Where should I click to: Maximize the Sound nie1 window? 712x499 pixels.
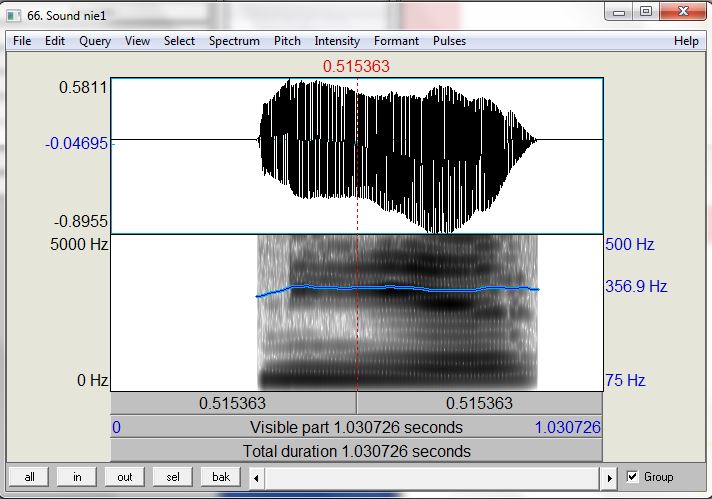(x=646, y=12)
